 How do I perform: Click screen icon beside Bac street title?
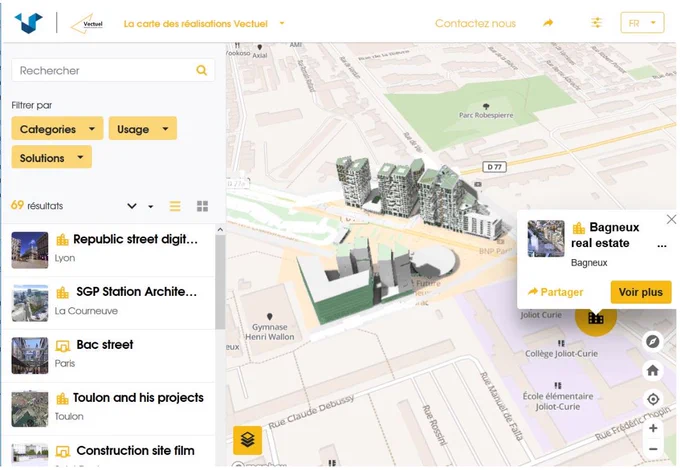[62, 346]
